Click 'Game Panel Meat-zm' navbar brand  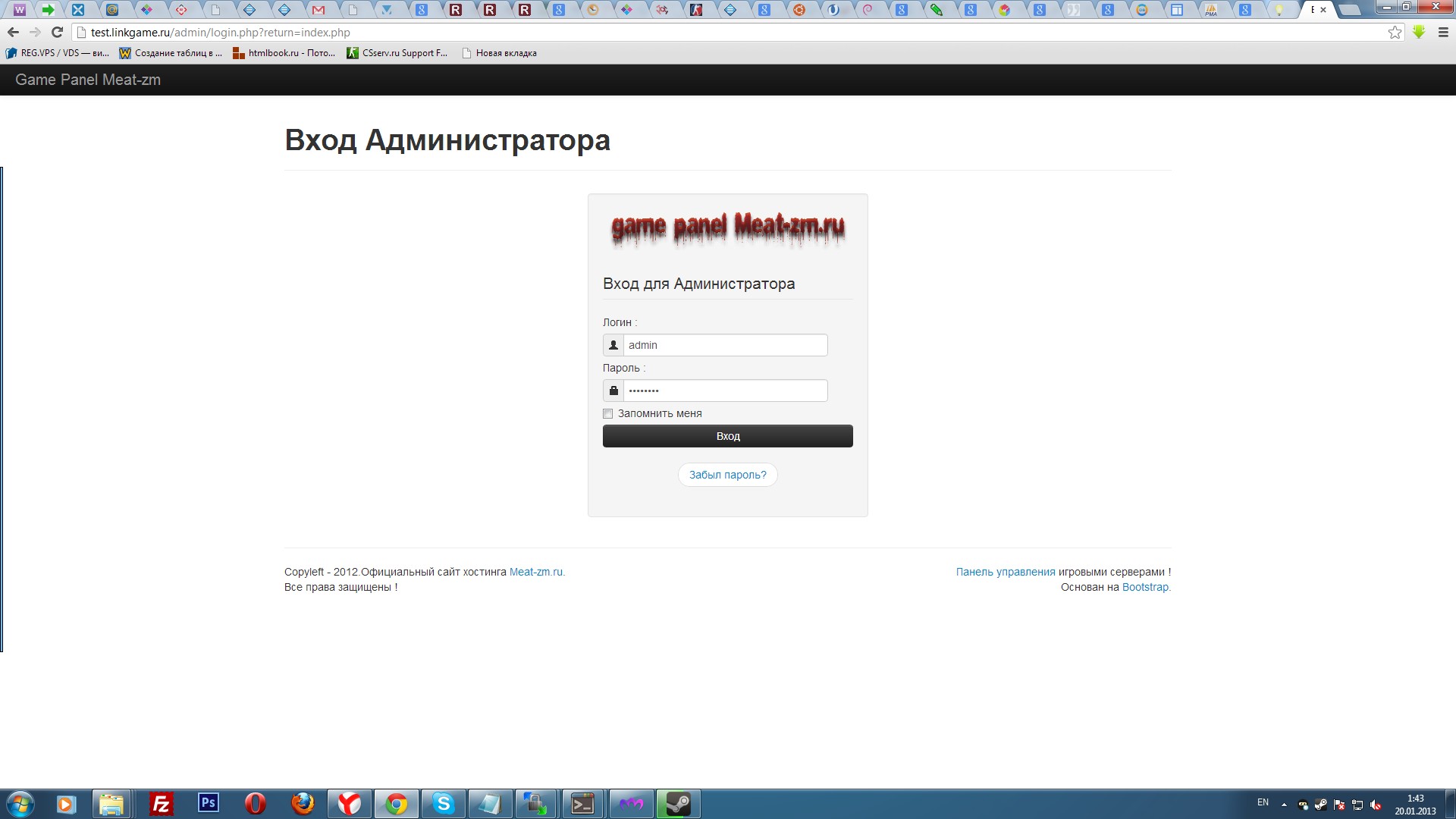coord(88,80)
